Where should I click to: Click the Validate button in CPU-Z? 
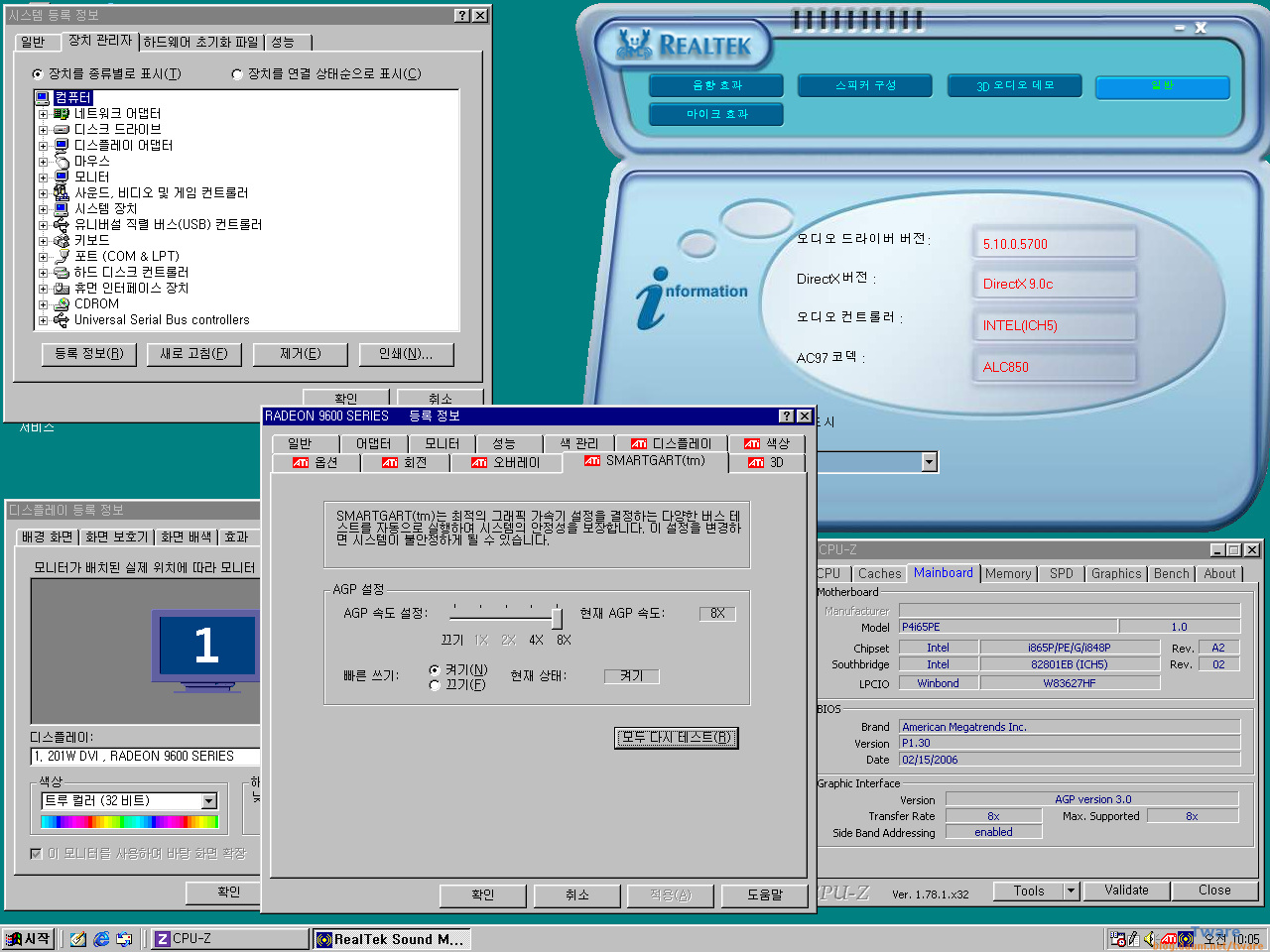pos(1127,891)
